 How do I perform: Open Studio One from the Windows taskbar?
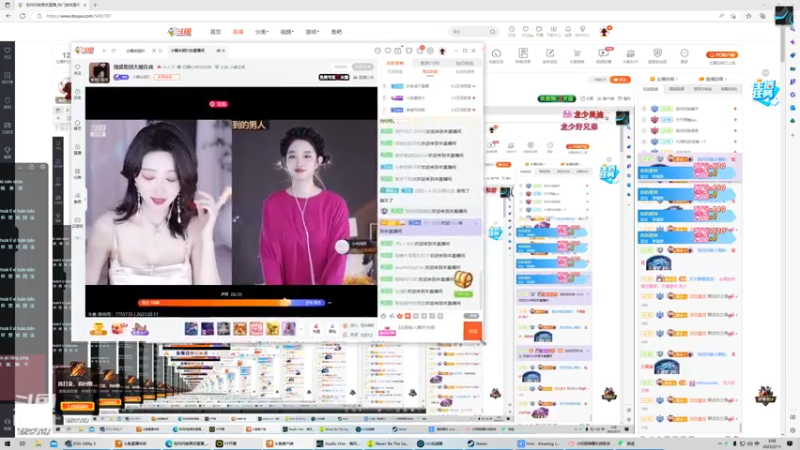coord(338,443)
